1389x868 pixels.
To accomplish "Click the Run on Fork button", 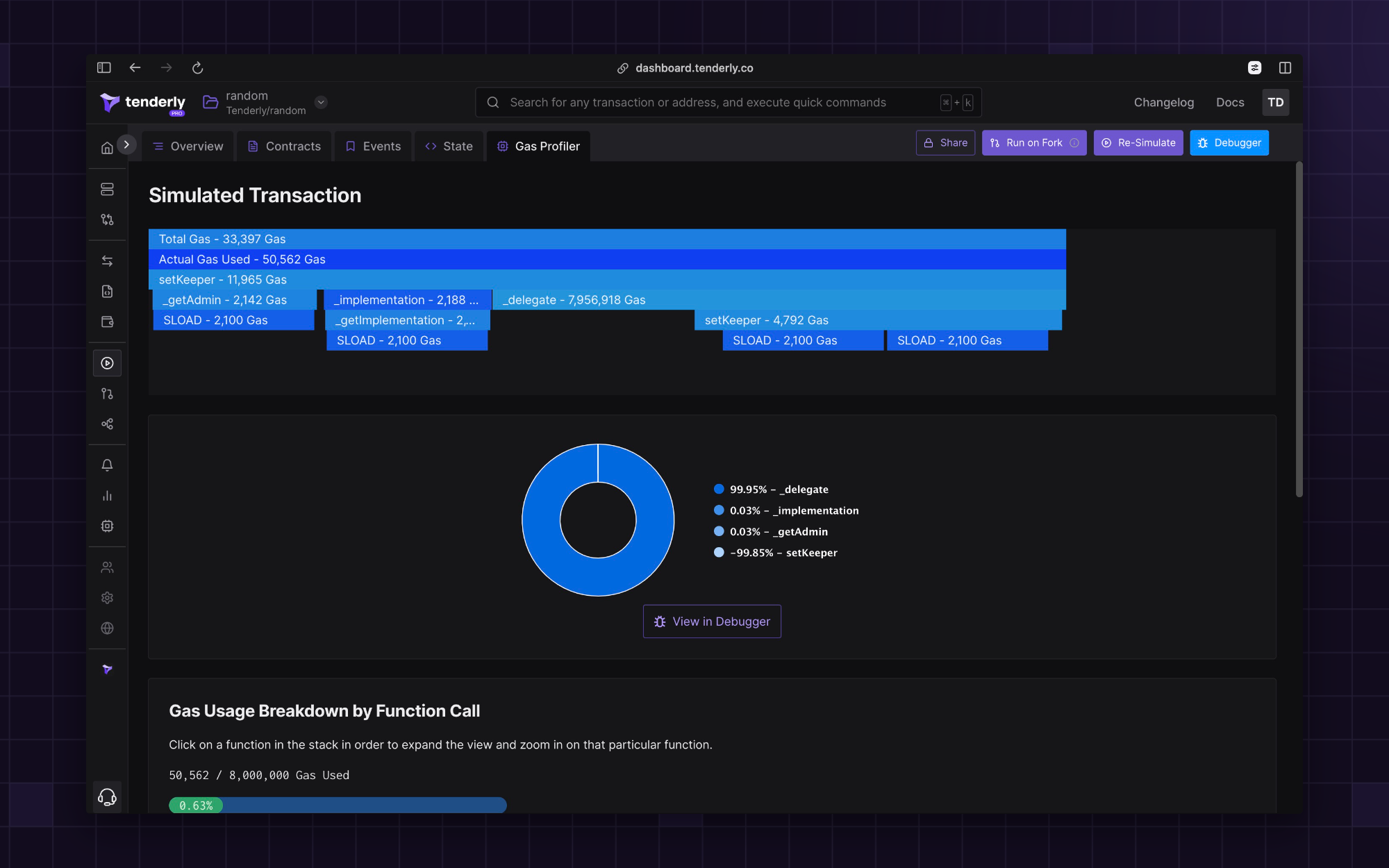I will 1034,142.
